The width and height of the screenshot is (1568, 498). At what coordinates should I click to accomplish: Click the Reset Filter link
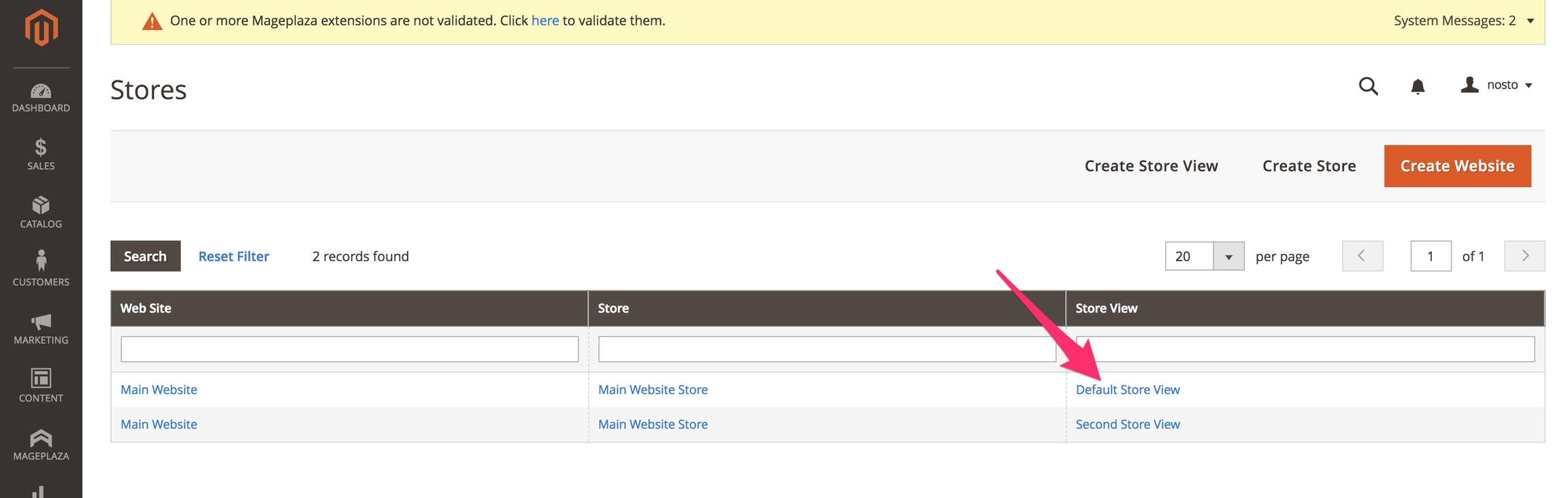233,256
